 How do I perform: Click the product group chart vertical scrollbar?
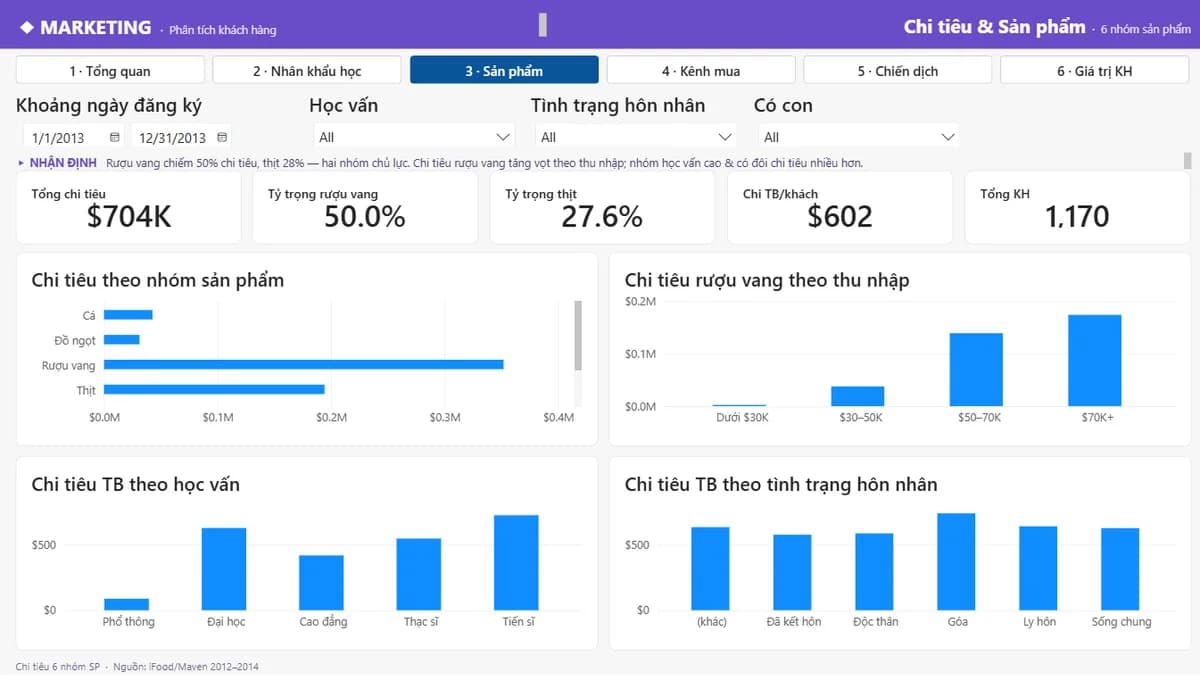pos(577,336)
